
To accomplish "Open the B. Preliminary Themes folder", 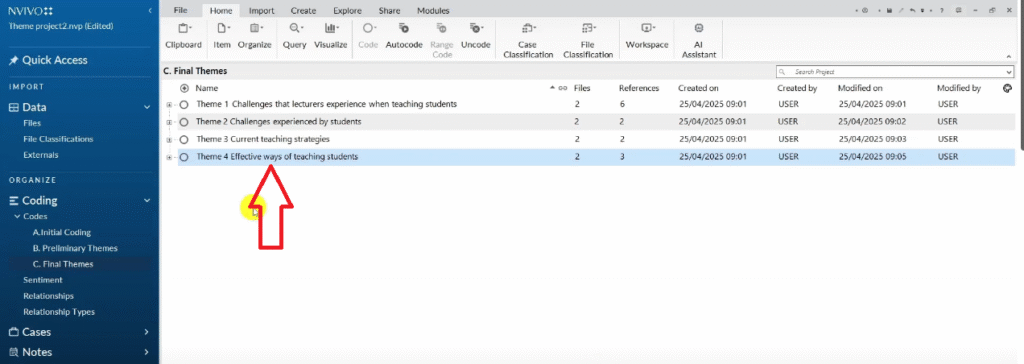I will pos(75,248).
